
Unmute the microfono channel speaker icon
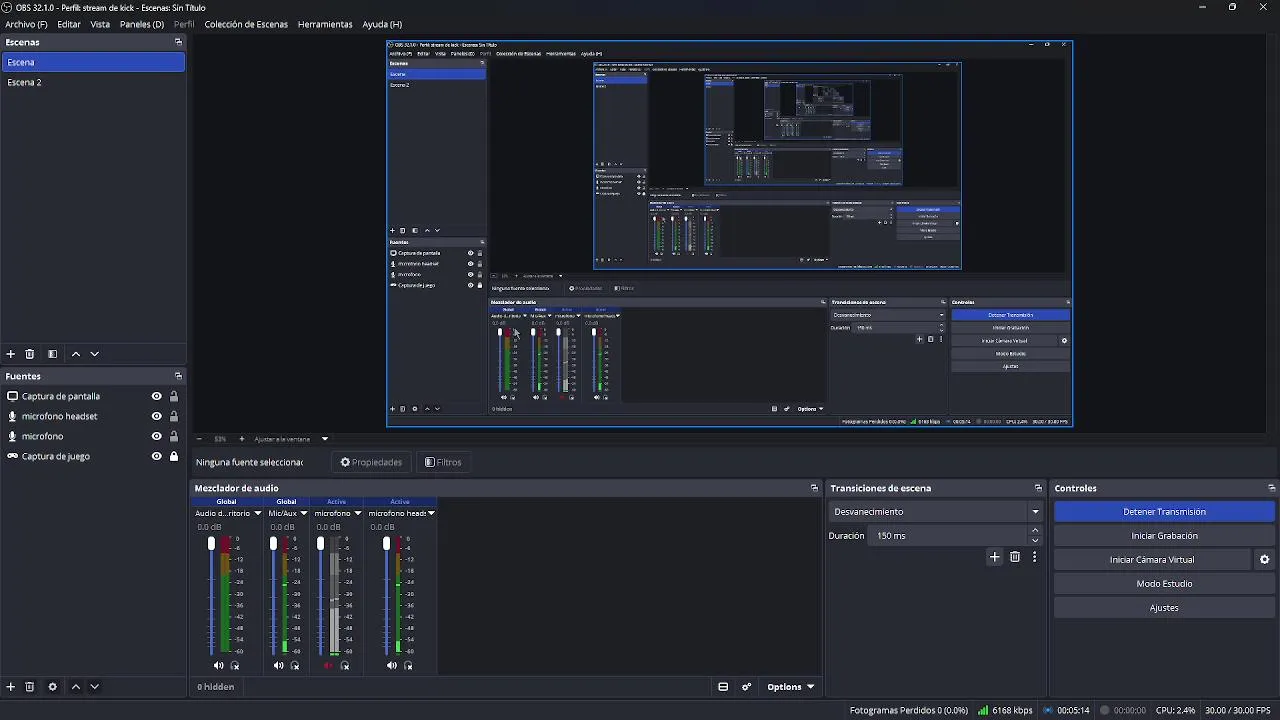(329, 666)
